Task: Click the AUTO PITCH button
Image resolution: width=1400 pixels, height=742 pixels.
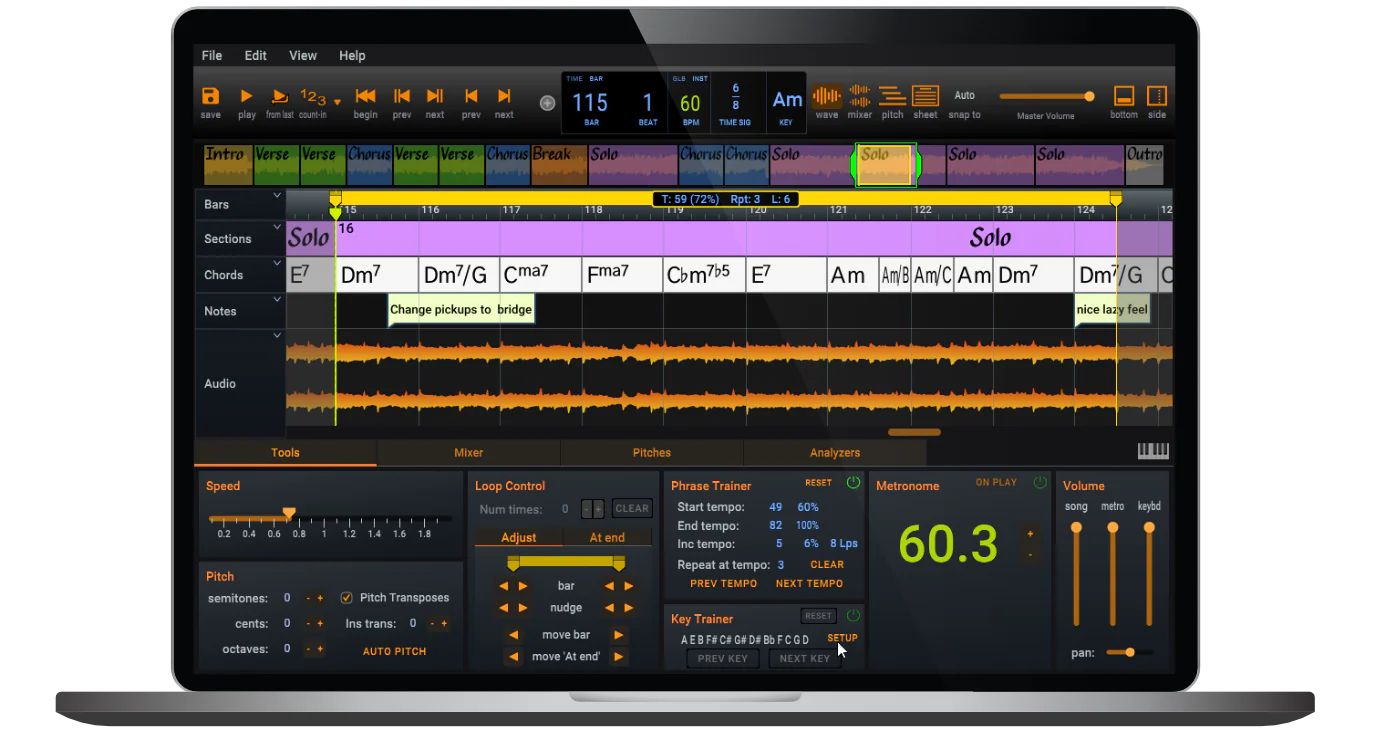Action: 394,651
